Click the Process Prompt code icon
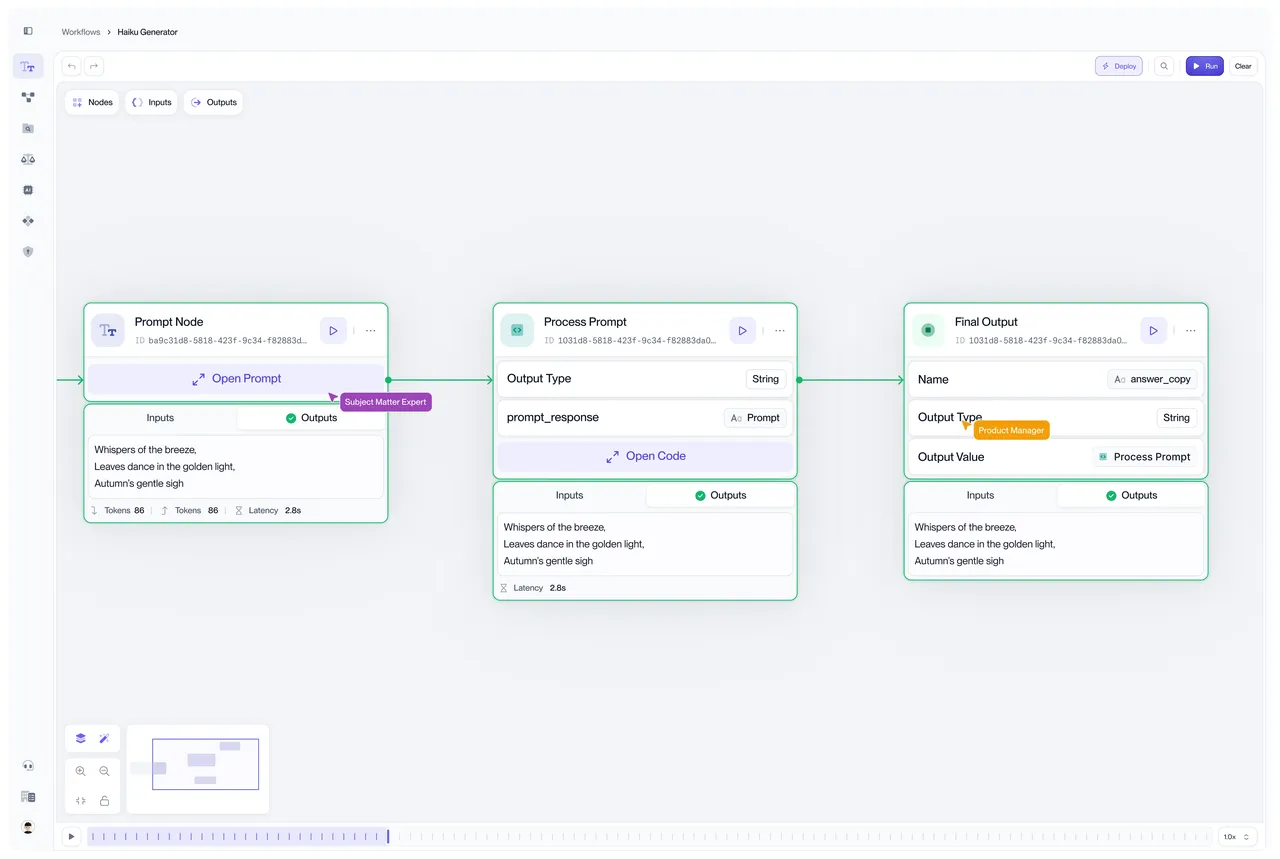Screen dimensions: 1280x859 517,330
